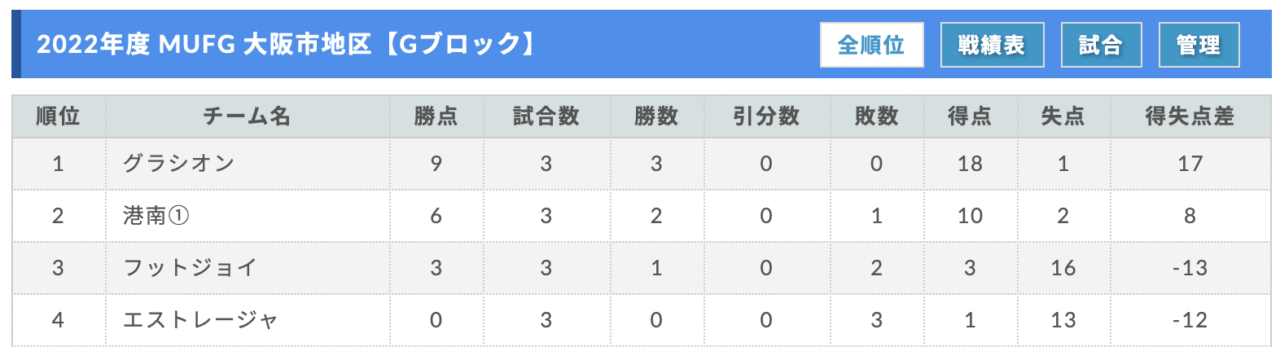Select team name フットジョイ
Screen dimensions: 1280x360
(x=189, y=268)
